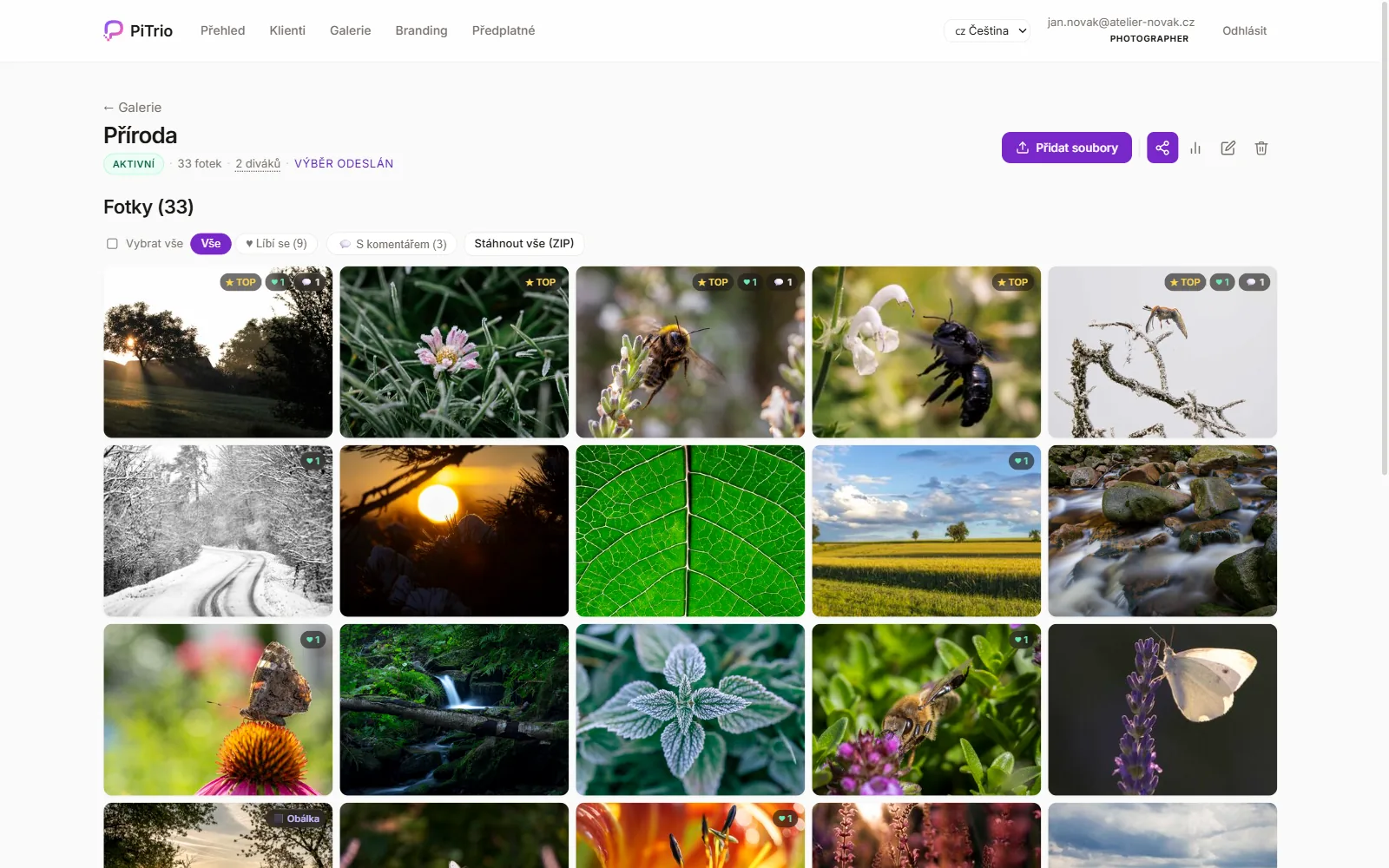Filter photos S komentářem (3)
The width and height of the screenshot is (1389, 868).
click(392, 244)
